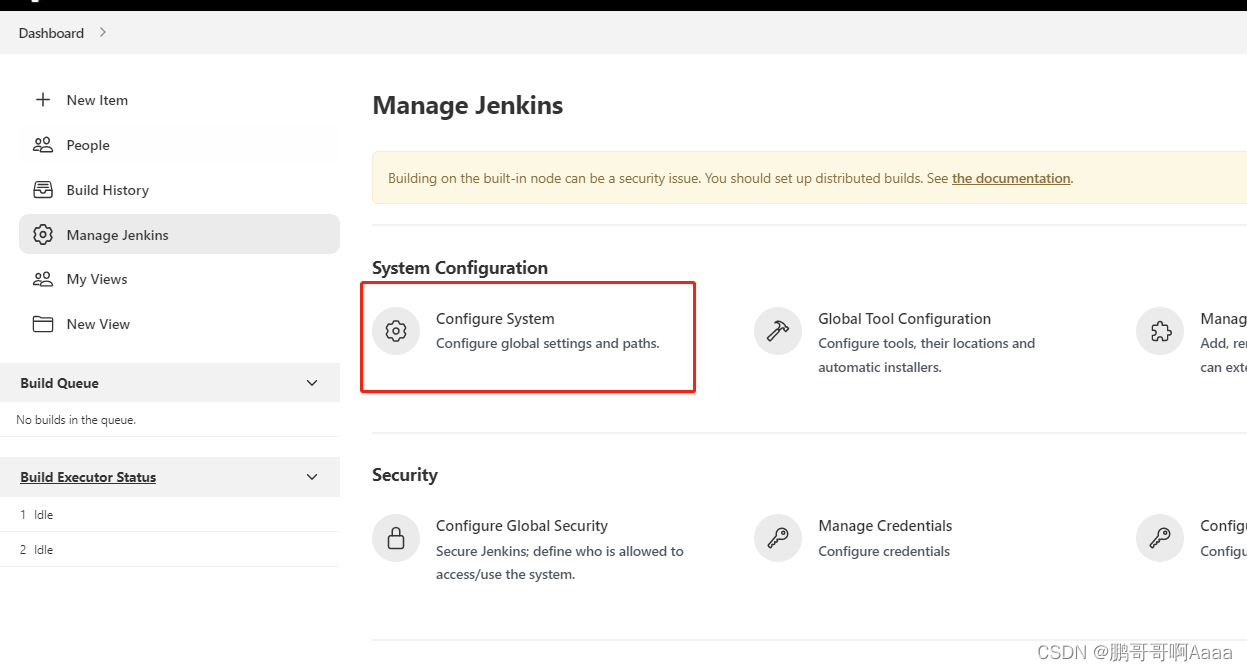Go to Dashboard breadcrumb link

[x=51, y=33]
